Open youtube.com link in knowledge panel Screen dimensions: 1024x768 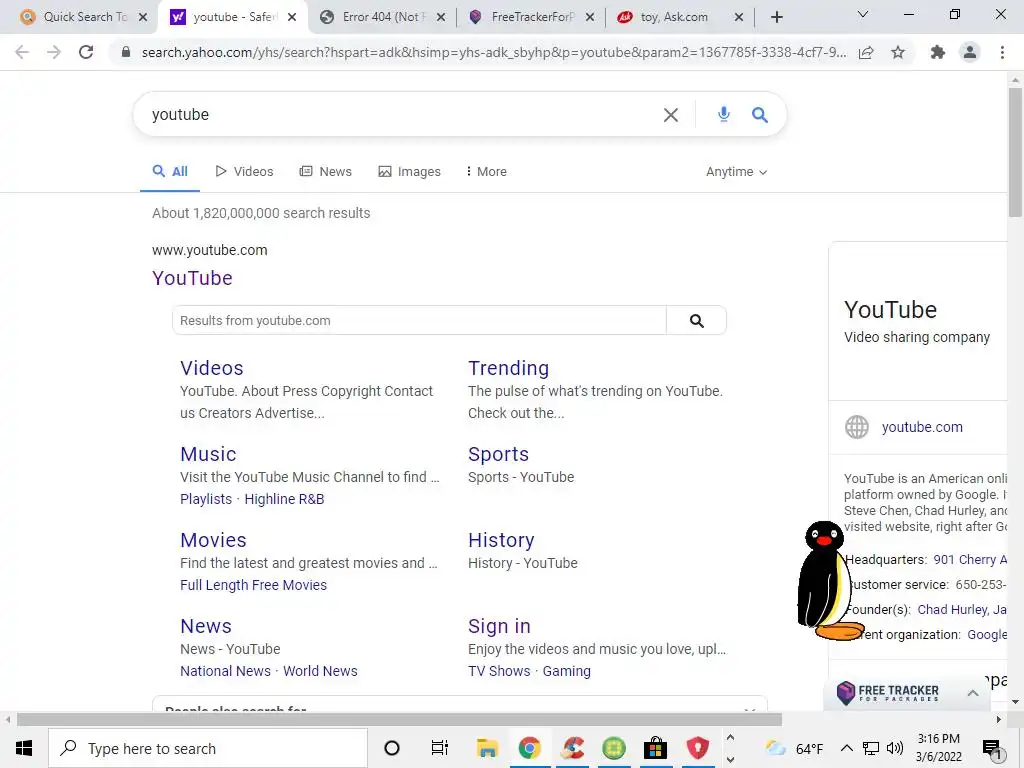921,428
